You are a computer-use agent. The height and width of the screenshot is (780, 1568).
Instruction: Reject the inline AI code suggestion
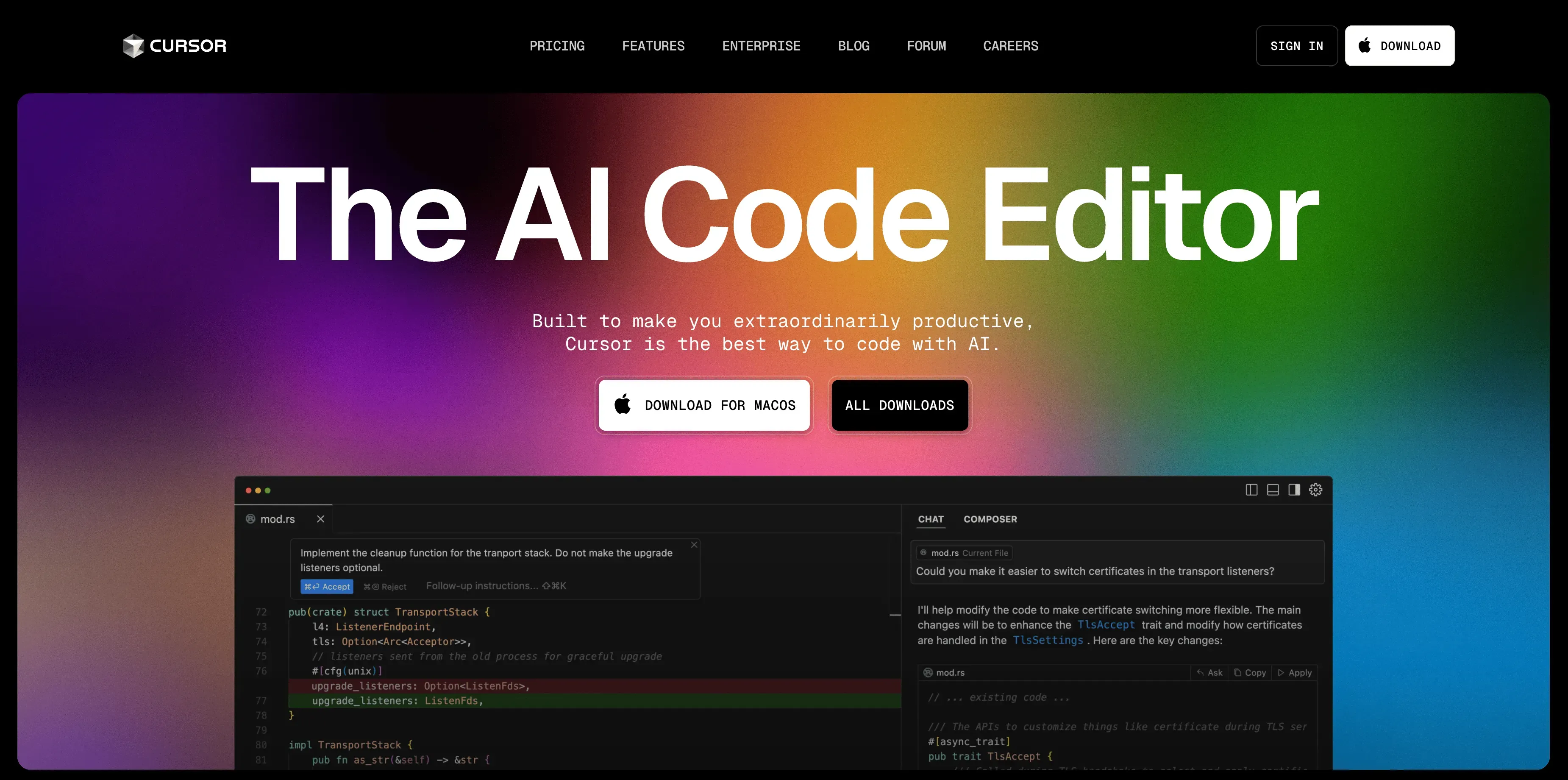pos(385,586)
